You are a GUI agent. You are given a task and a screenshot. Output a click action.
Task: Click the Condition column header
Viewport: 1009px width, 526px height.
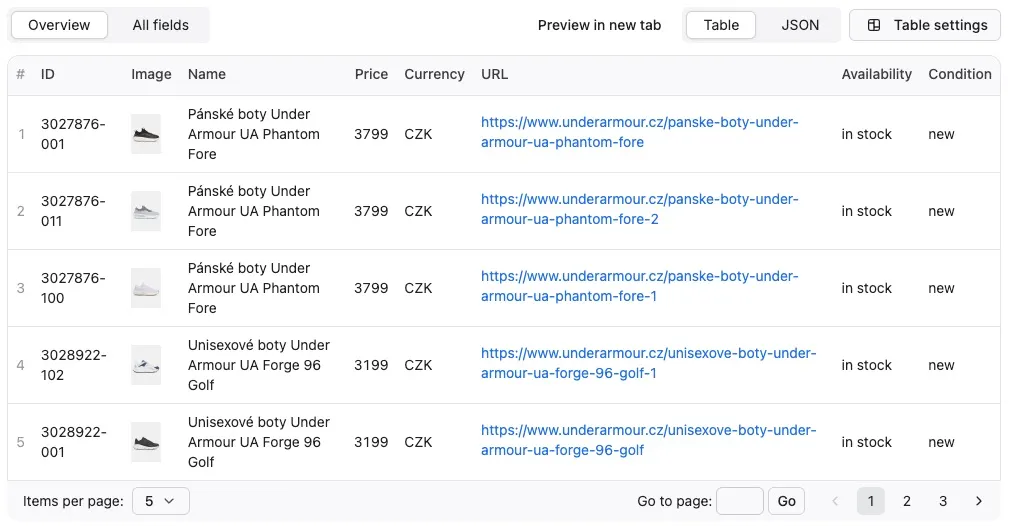pos(959,74)
